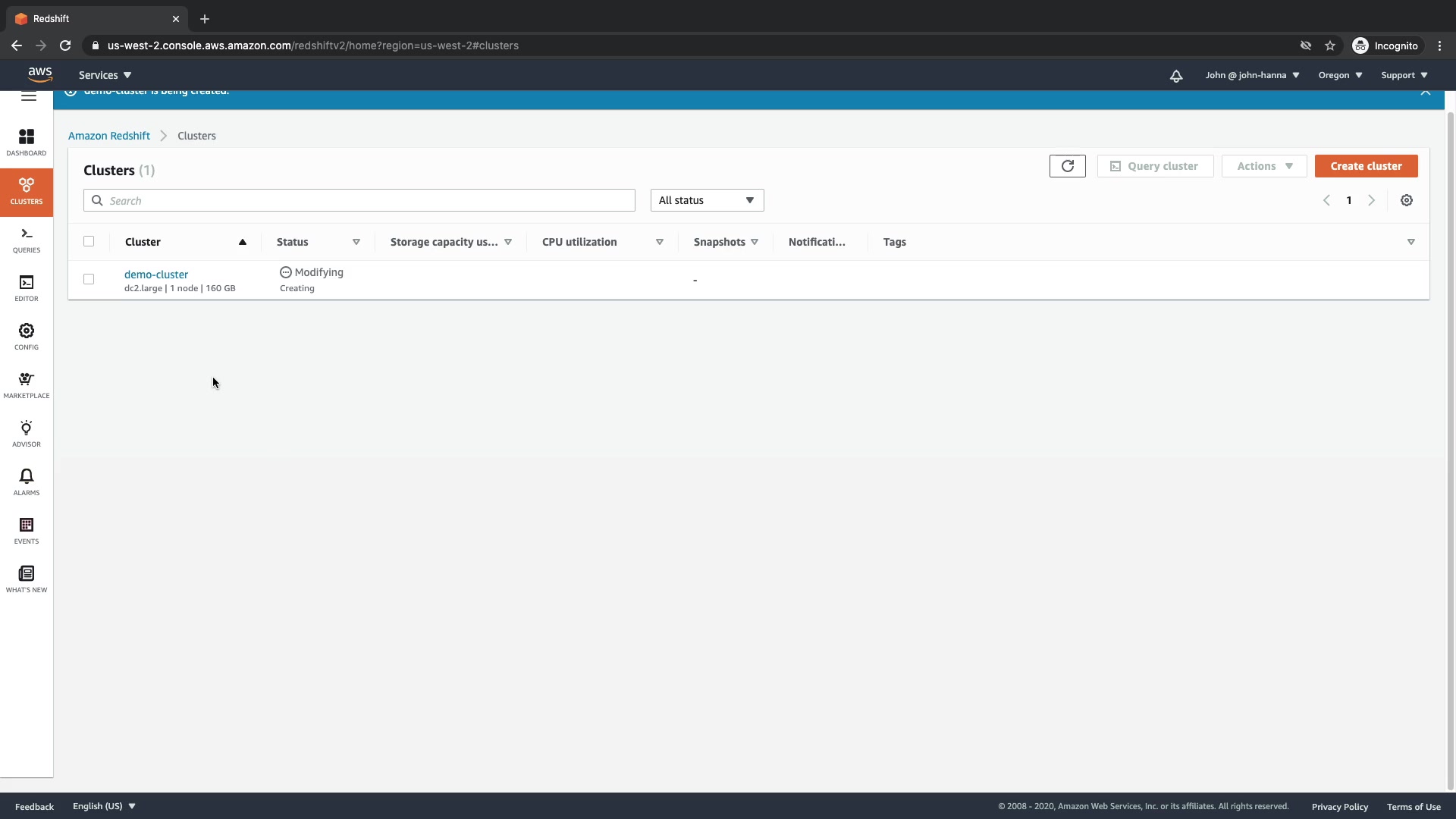Open the query Editor sidebar icon
The height and width of the screenshot is (819, 1456).
(x=27, y=287)
